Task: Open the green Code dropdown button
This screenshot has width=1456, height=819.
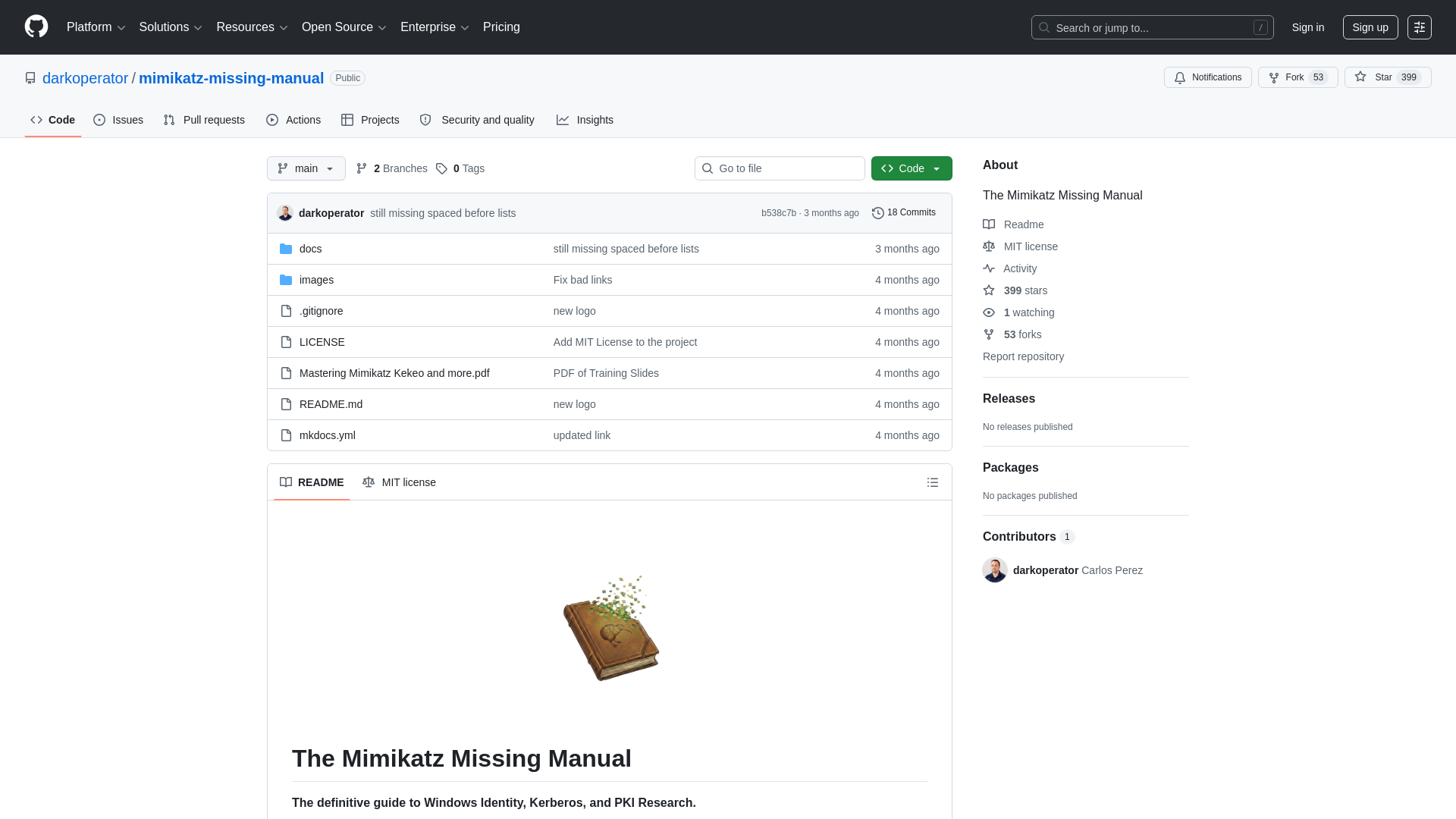Action: click(x=912, y=168)
